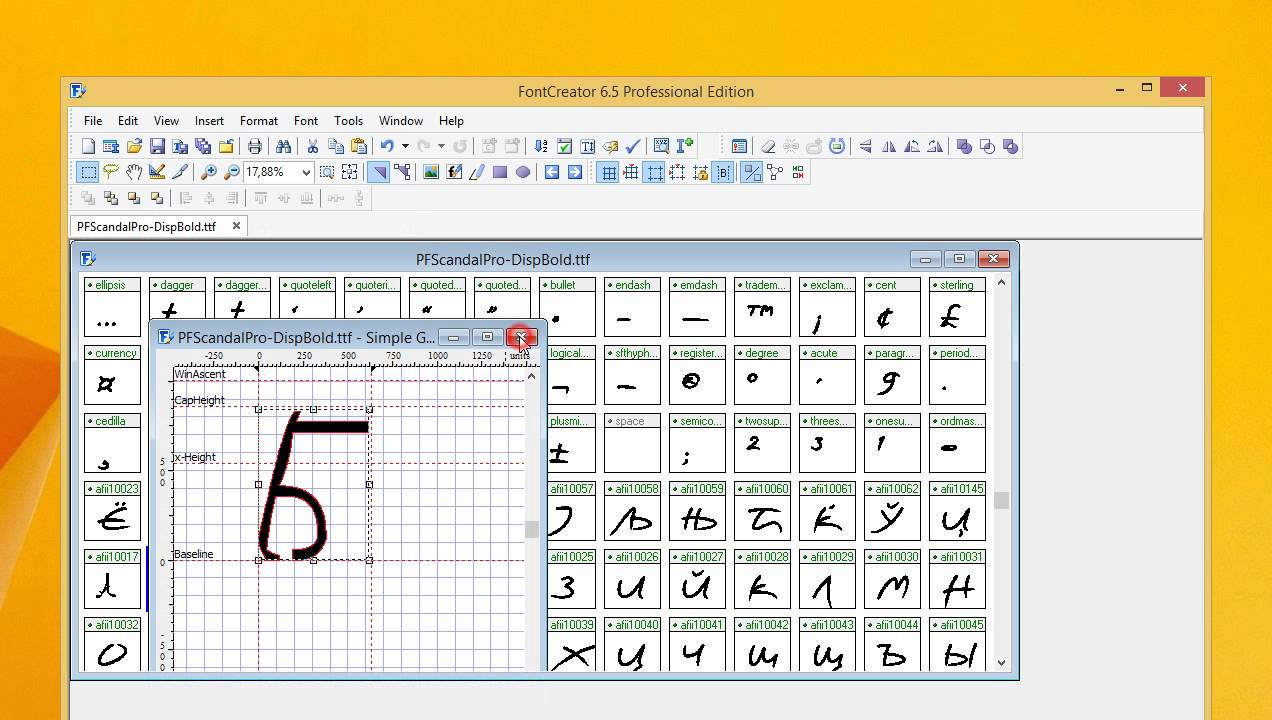Select the rectangle selection tool
This screenshot has height=720, width=1272.
(x=88, y=172)
